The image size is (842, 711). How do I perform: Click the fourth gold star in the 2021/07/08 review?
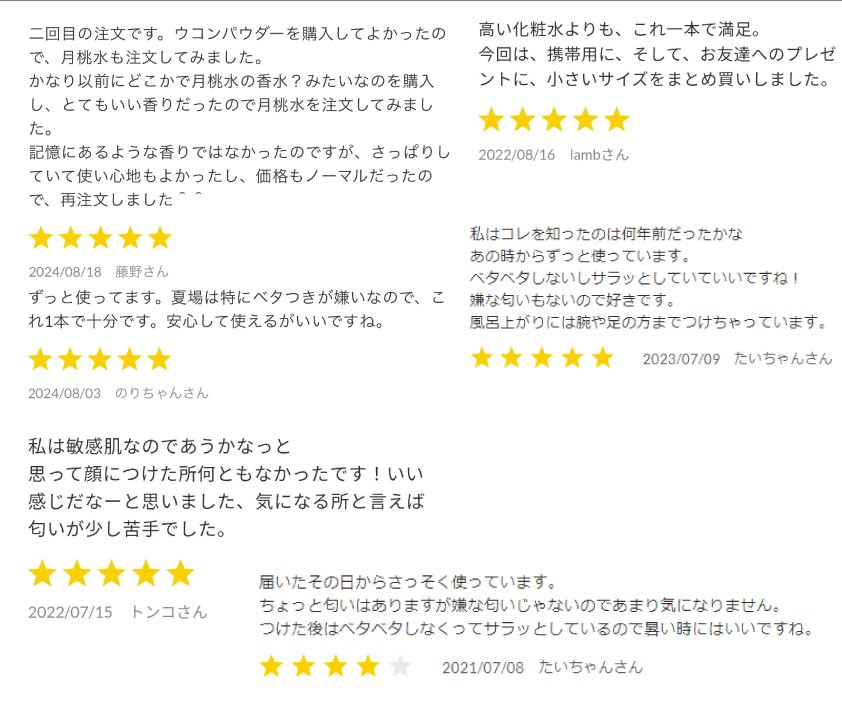[368, 666]
